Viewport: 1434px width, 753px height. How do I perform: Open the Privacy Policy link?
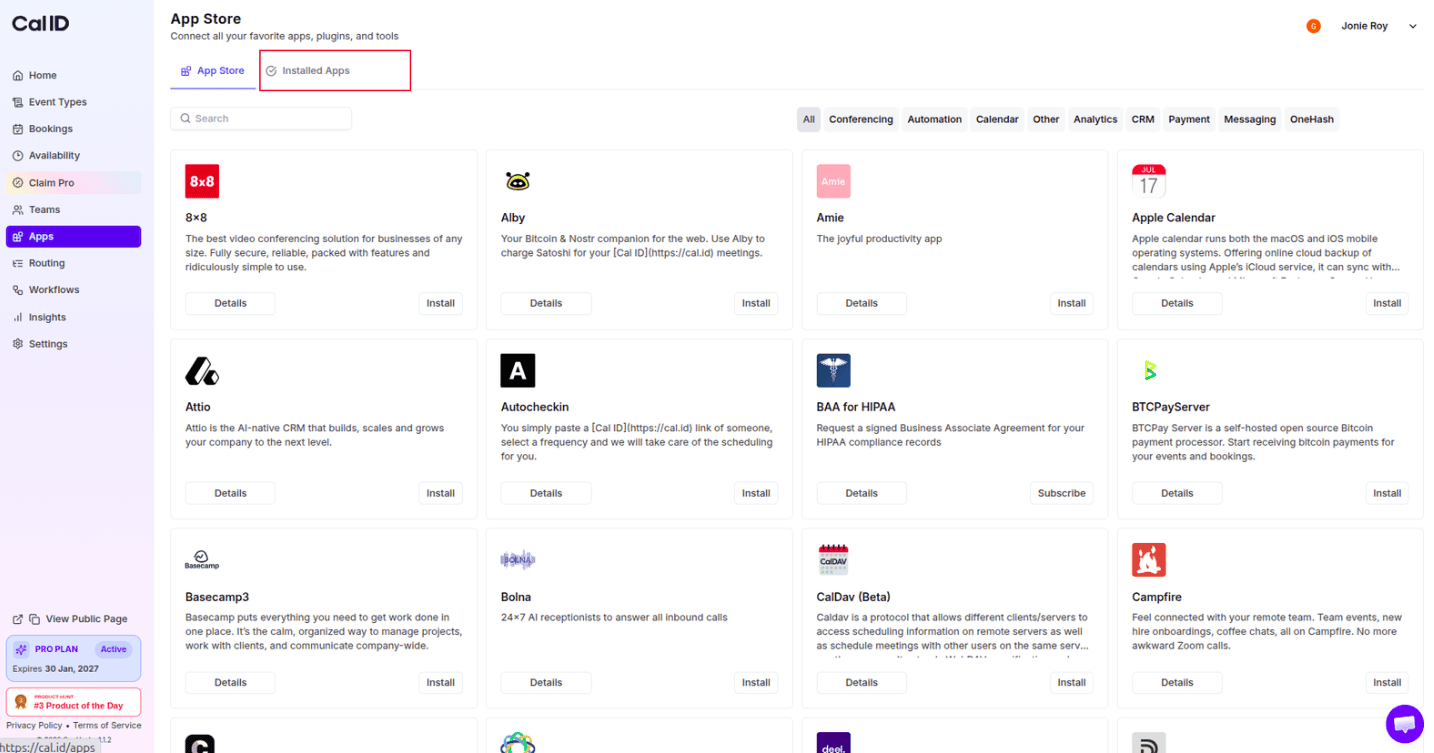[x=34, y=726]
